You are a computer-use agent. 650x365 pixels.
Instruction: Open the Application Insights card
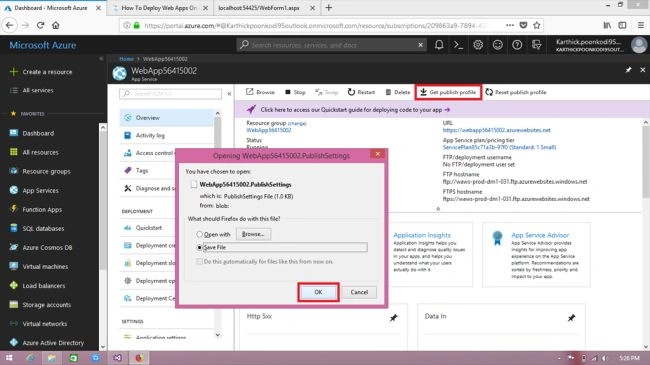[430, 254]
